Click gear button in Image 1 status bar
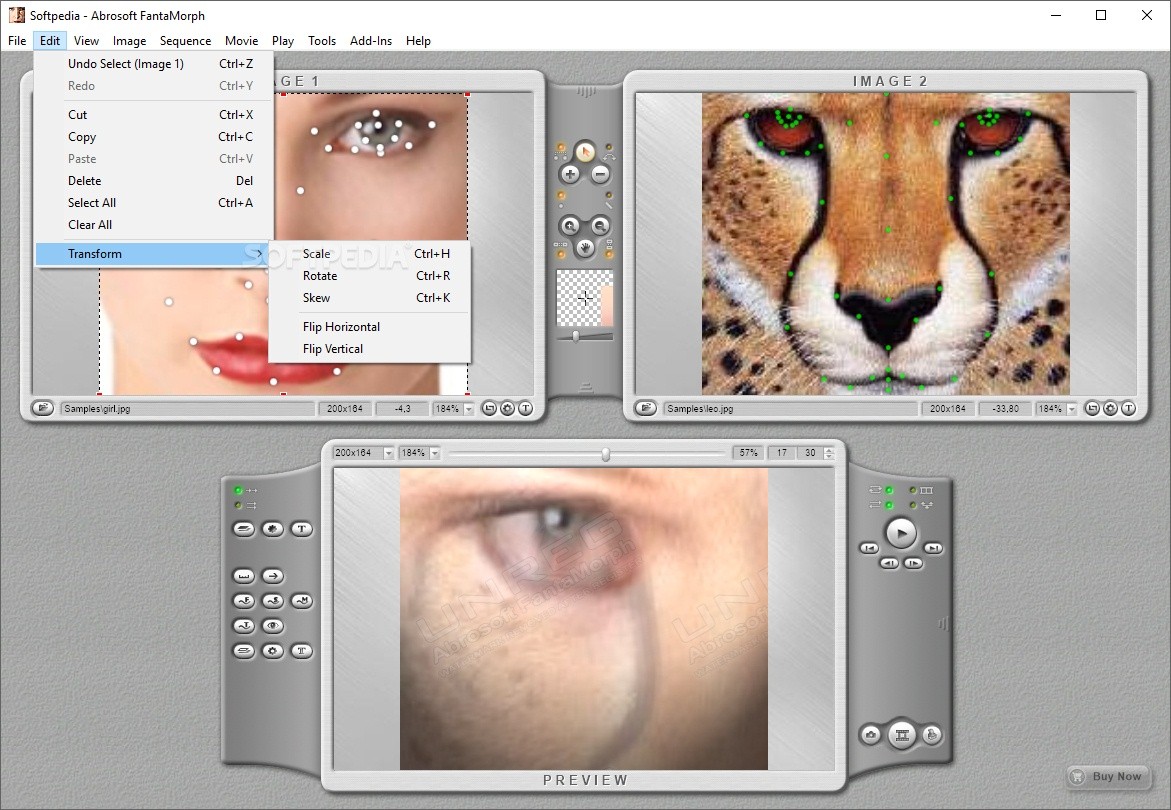Screen dimensions: 1171x810 click(x=507, y=408)
